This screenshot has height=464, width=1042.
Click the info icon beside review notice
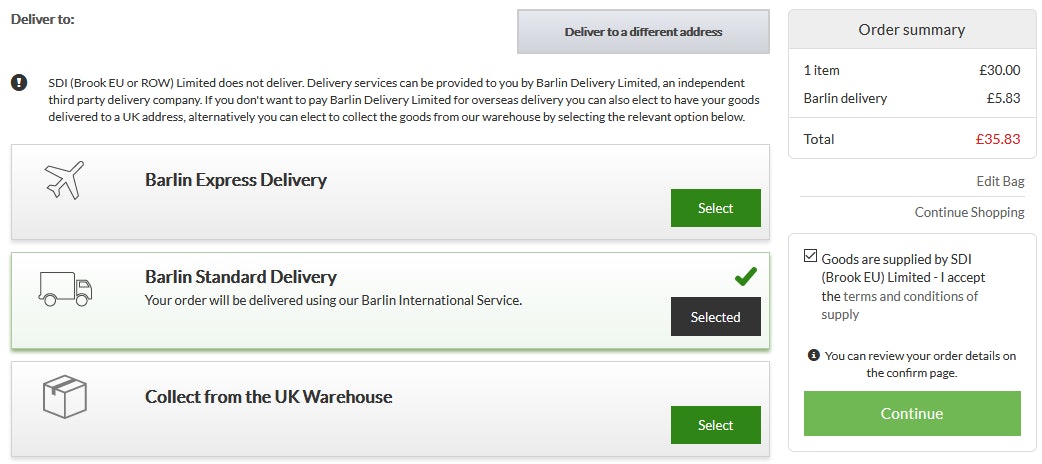(x=814, y=355)
